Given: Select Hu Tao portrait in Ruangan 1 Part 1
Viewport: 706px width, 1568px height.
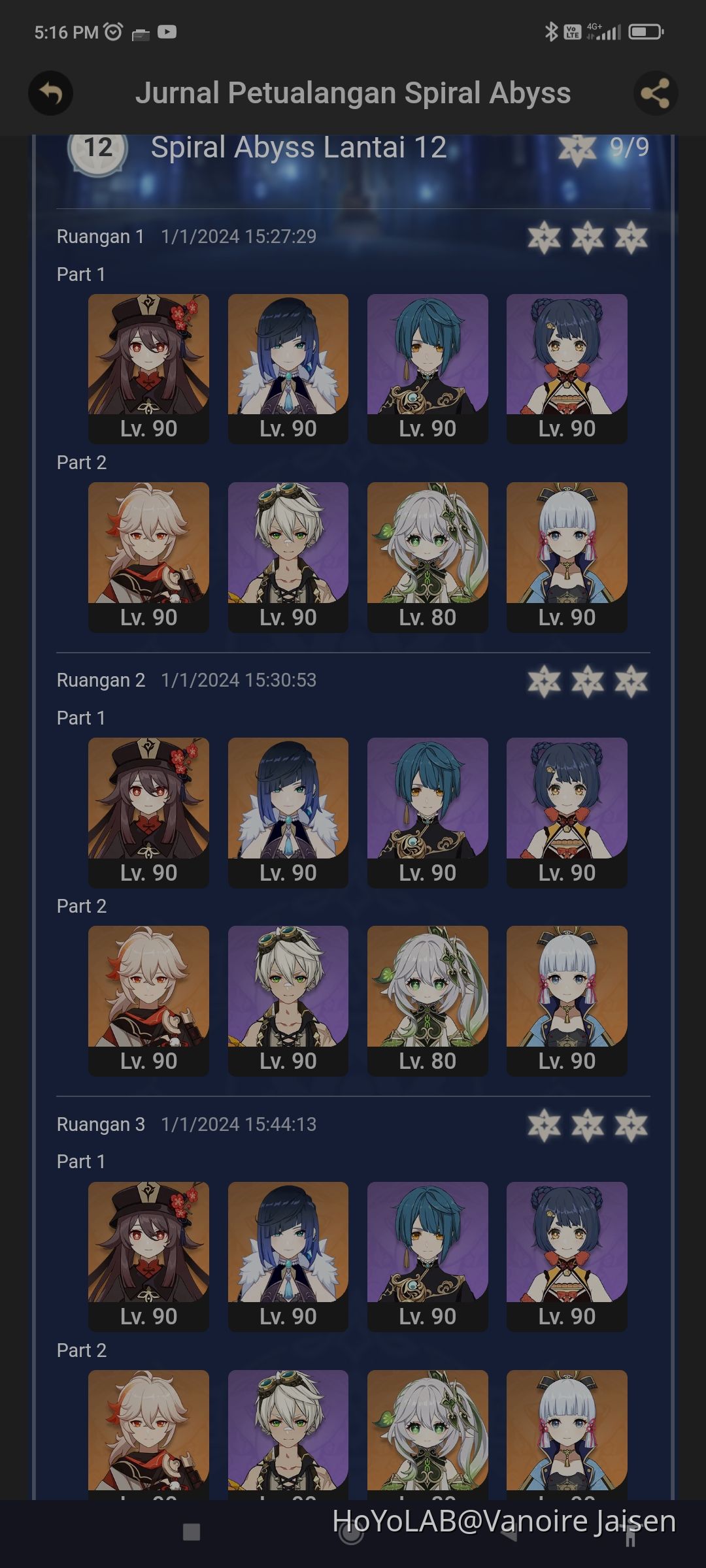Looking at the screenshot, I should click(x=148, y=368).
